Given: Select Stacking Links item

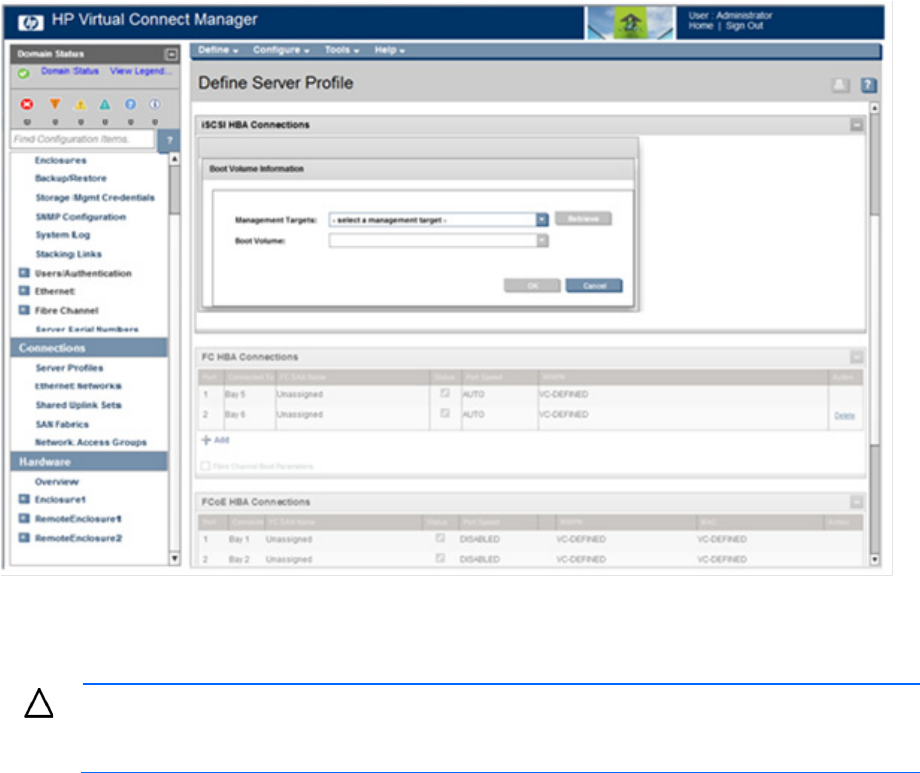Looking at the screenshot, I should tap(68, 254).
